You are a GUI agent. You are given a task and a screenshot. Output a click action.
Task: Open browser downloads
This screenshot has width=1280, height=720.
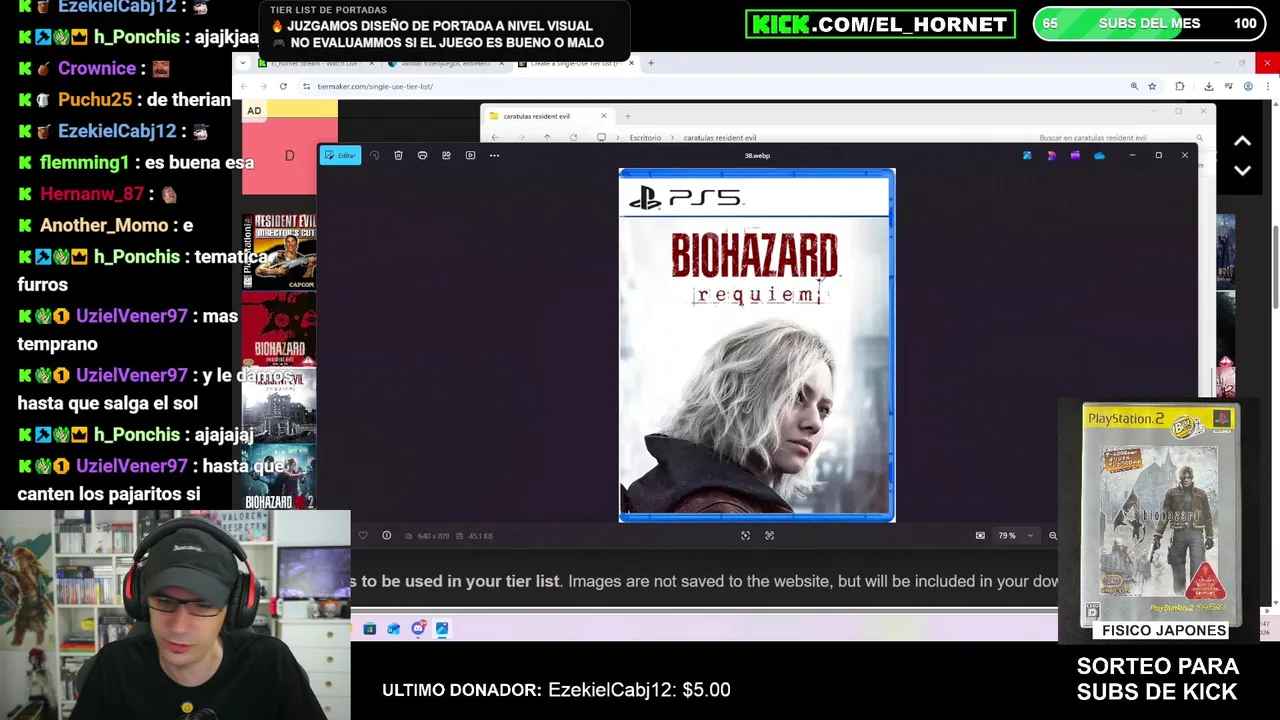click(1209, 86)
